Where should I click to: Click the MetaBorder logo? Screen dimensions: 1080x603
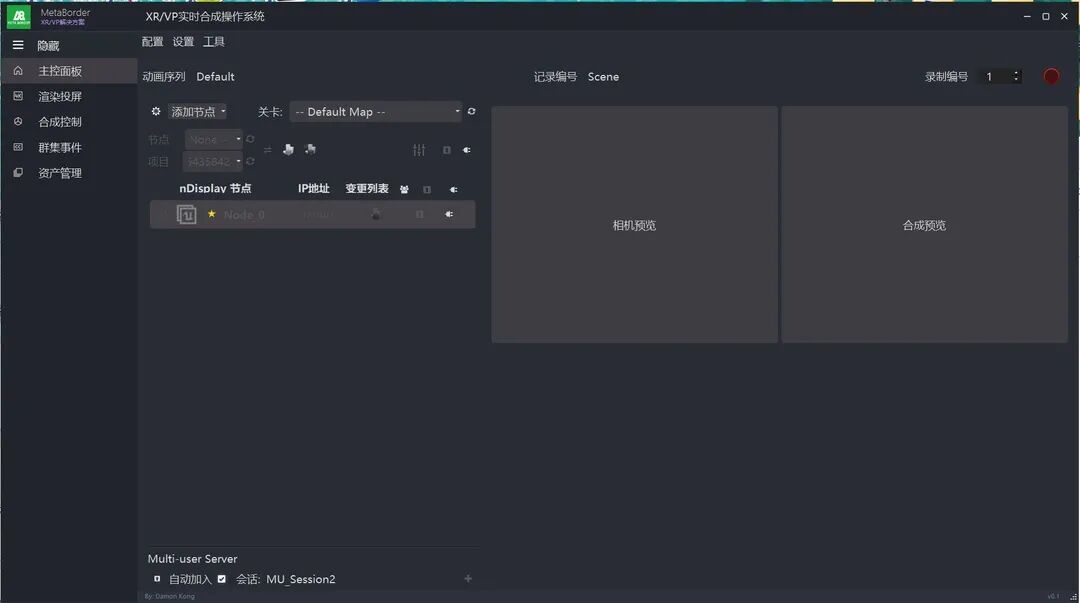[19, 17]
